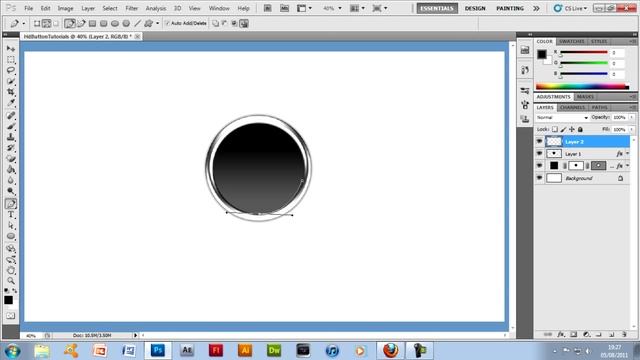Open the zoom level 40% dropdown

click(x=340, y=8)
